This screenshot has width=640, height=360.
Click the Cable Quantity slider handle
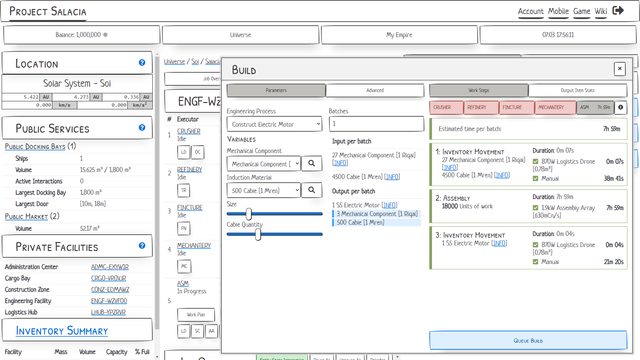[258, 234]
